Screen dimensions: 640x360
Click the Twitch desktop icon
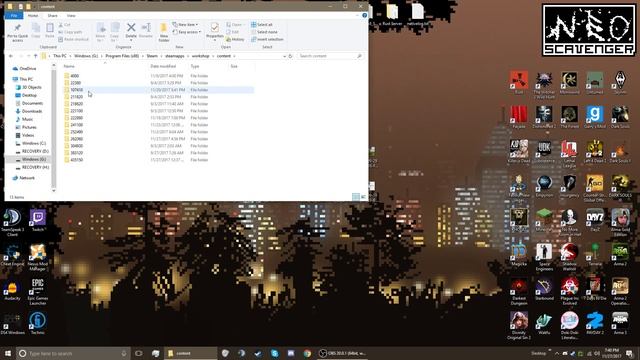[x=38, y=221]
